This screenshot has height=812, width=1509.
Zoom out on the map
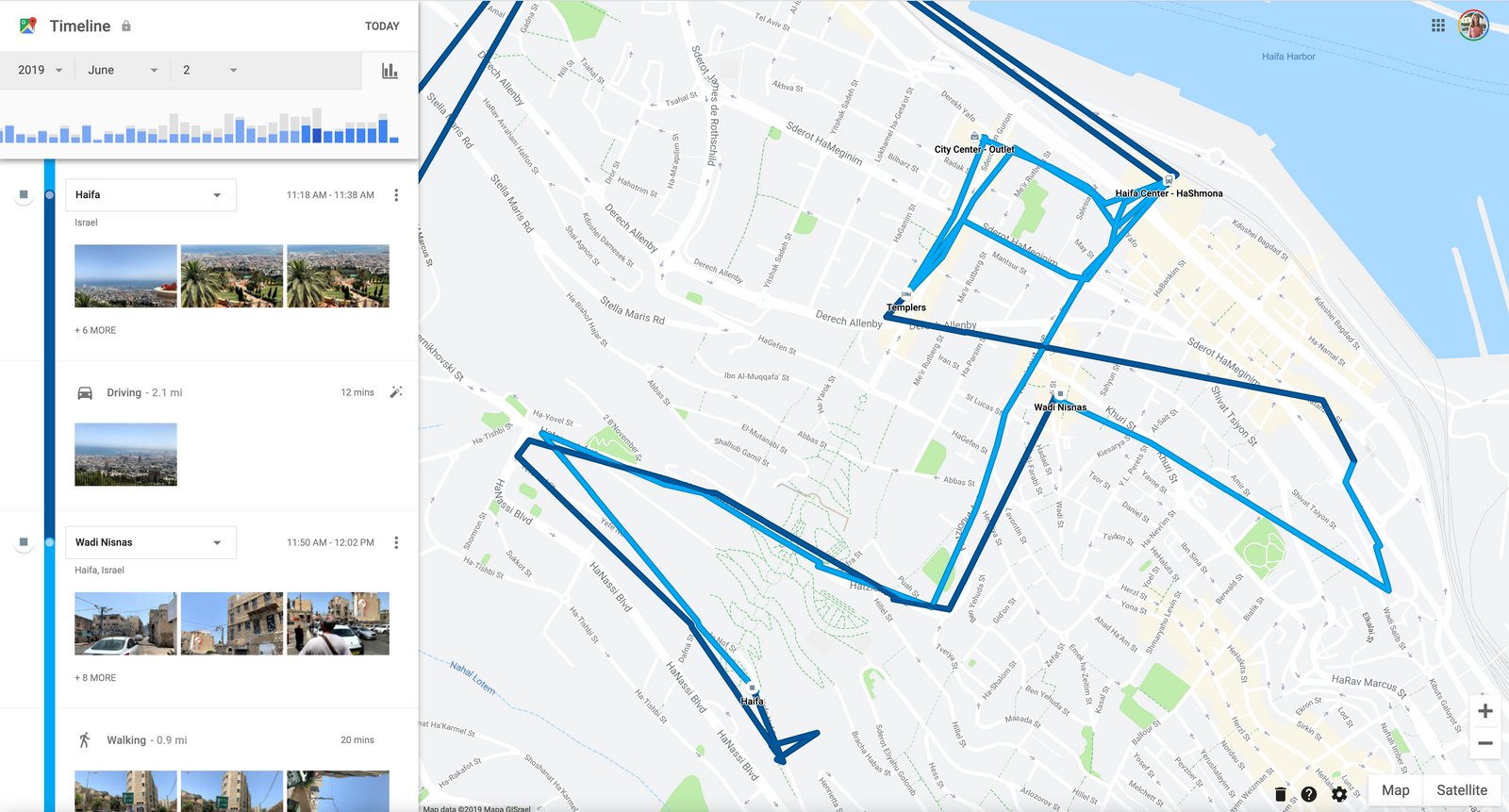1484,743
